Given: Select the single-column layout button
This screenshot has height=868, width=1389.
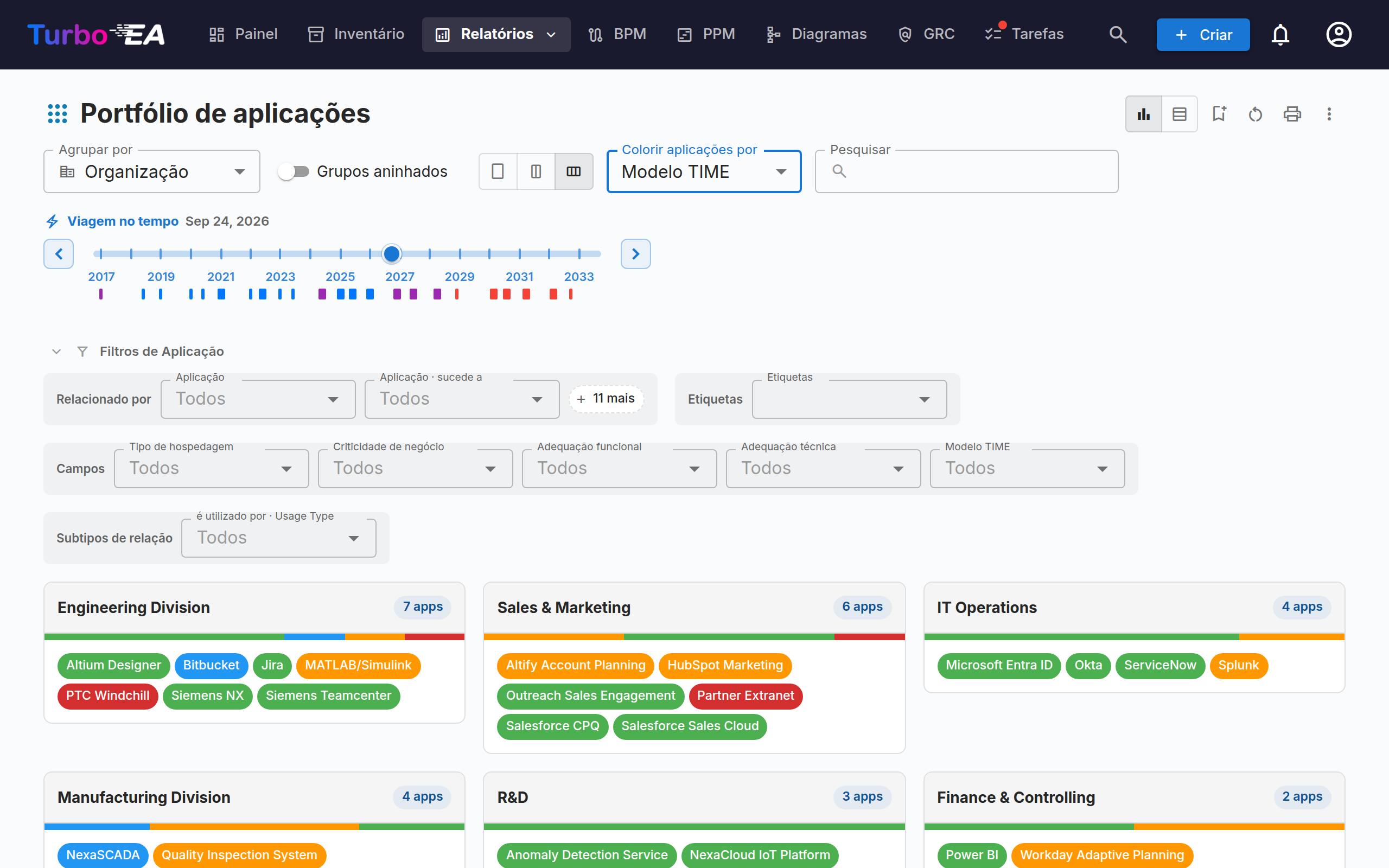Looking at the screenshot, I should coord(498,171).
